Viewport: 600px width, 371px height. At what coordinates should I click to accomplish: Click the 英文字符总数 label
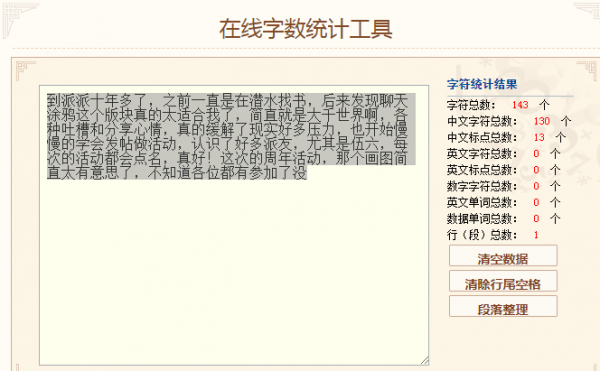pyautogui.click(x=482, y=154)
